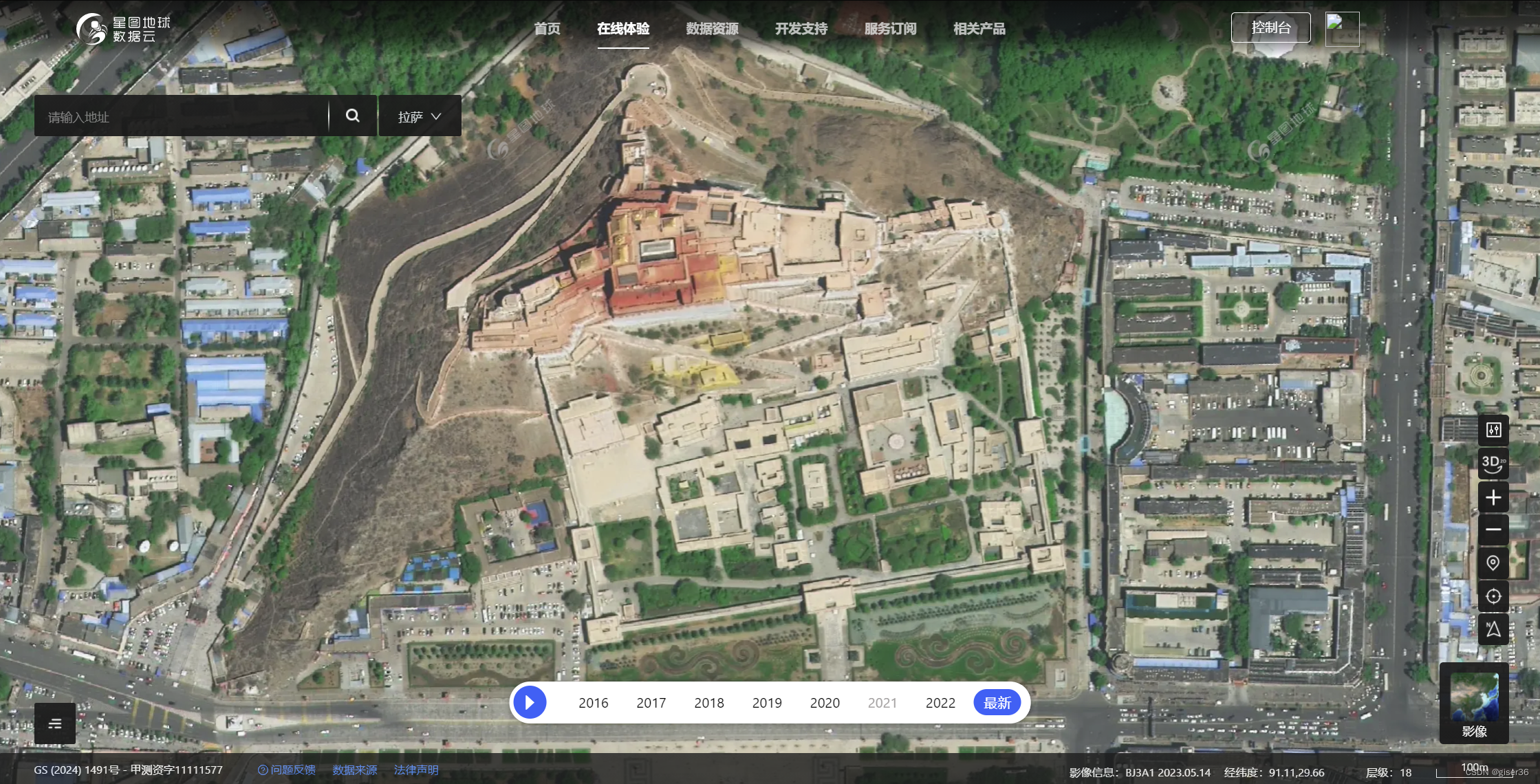Play the imagery timeline animation
This screenshot has width=1540, height=784.
(x=530, y=702)
